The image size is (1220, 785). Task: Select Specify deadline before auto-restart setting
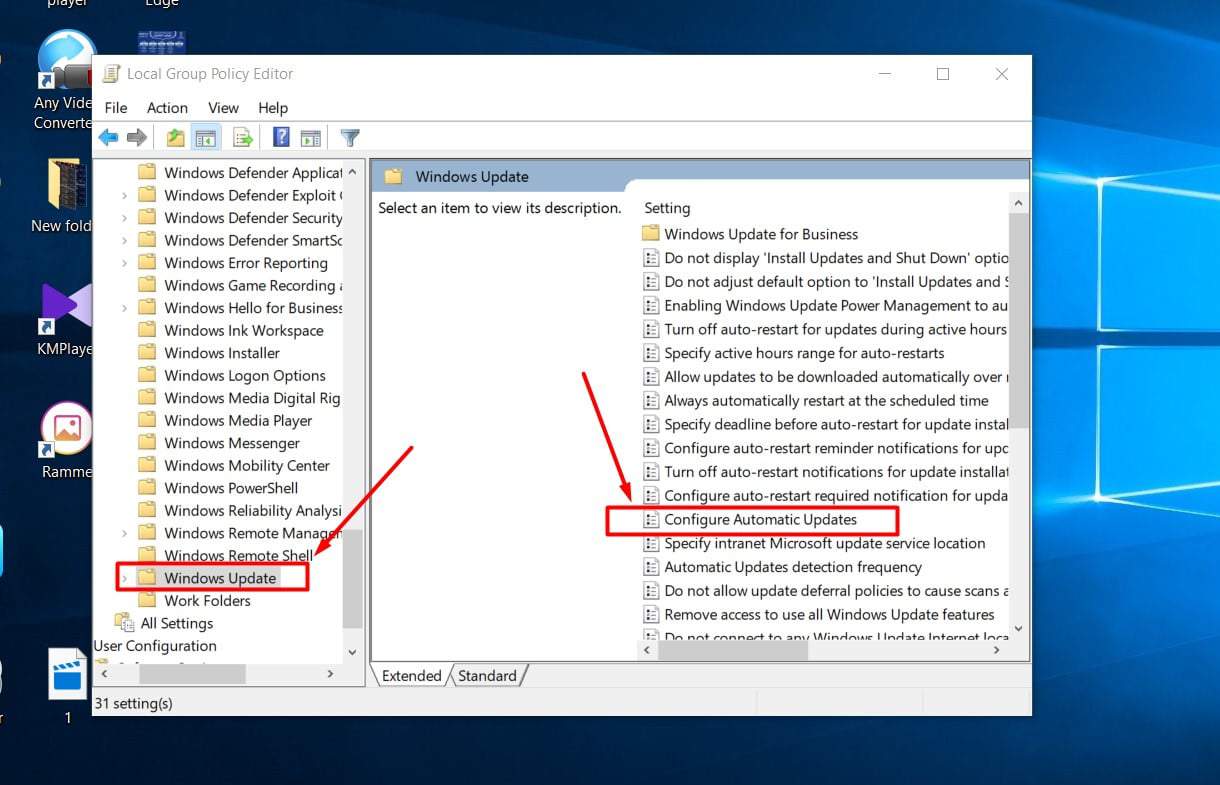click(x=835, y=424)
